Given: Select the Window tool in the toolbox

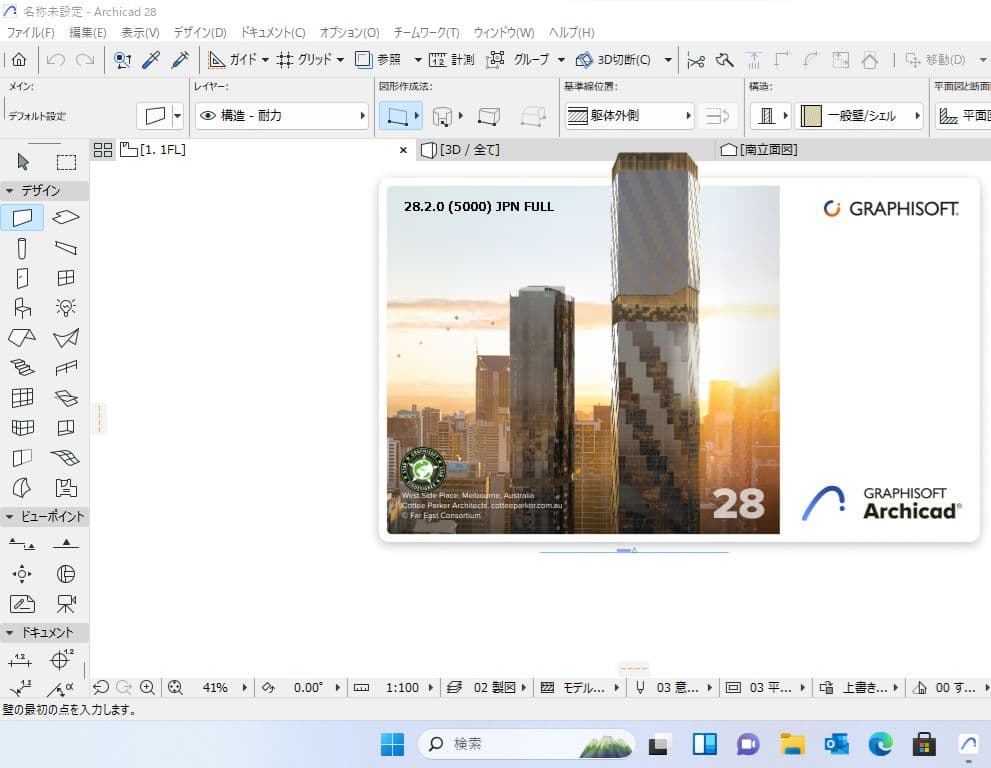Looking at the screenshot, I should pos(66,278).
